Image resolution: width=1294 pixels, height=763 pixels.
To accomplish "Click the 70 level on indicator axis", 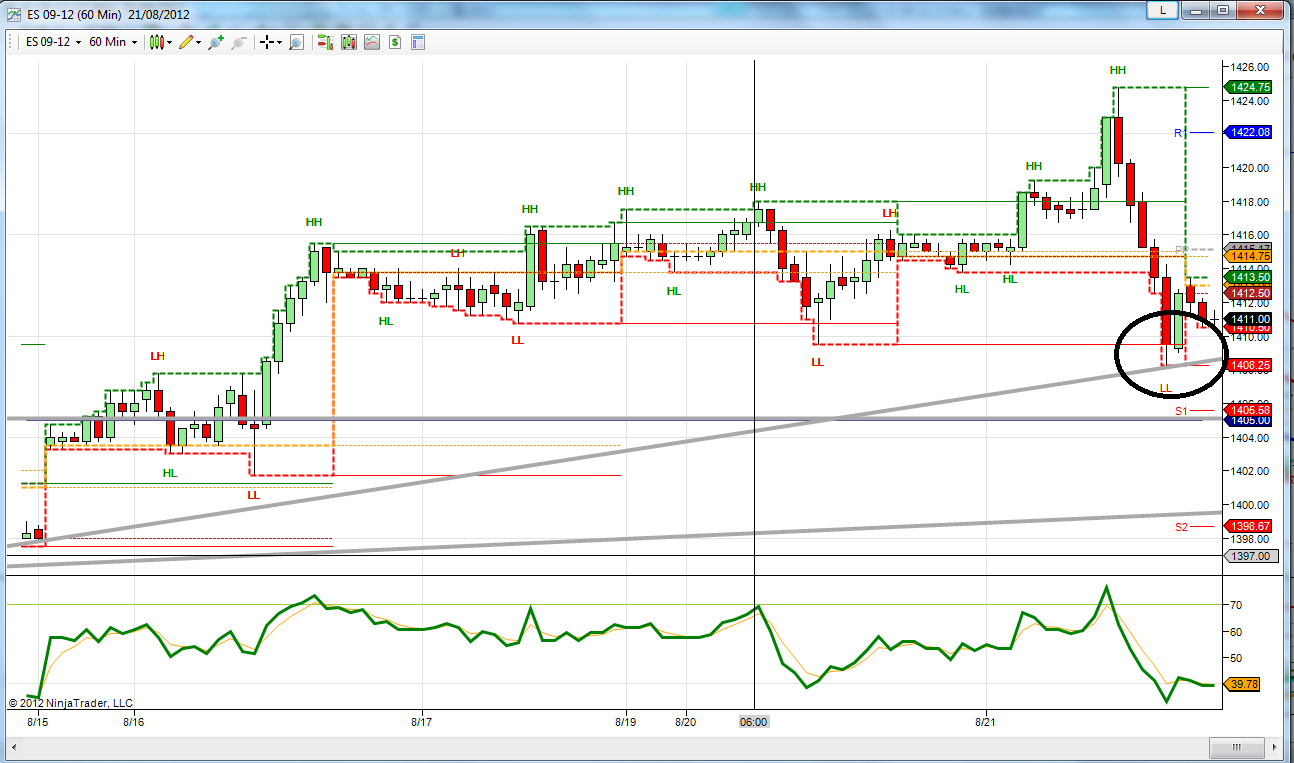I will click(x=1235, y=605).
